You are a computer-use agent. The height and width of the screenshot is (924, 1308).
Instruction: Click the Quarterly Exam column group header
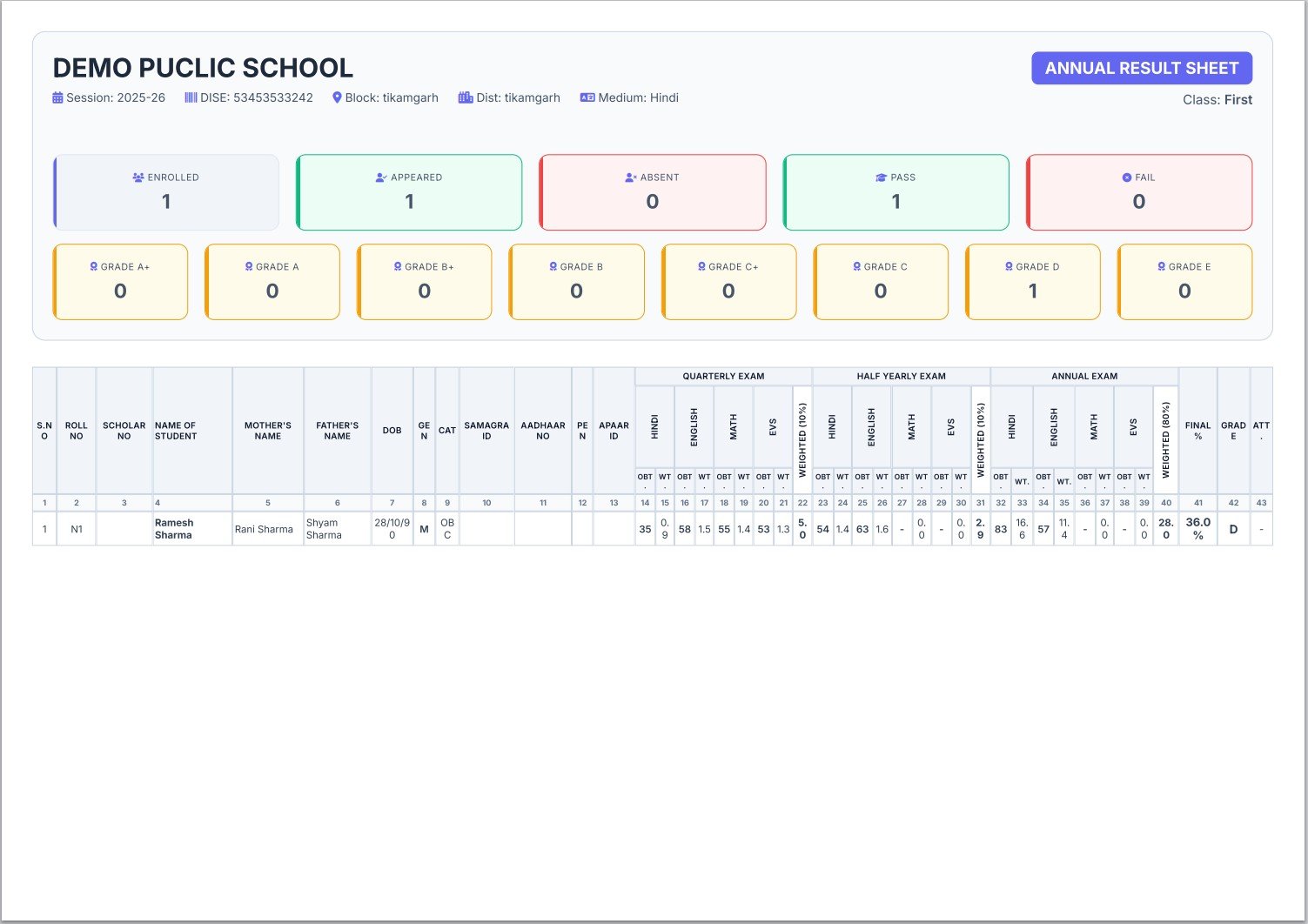723,377
